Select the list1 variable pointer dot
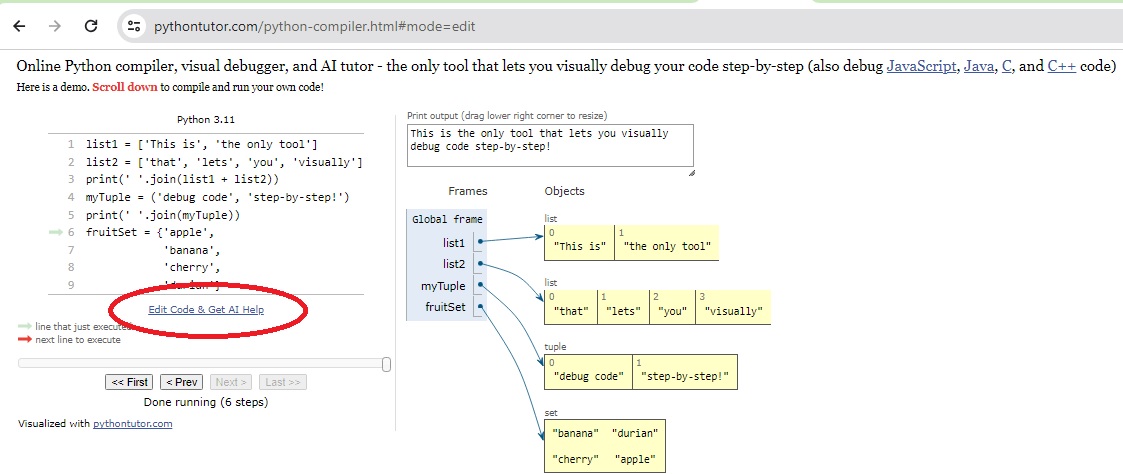This screenshot has height=474, width=1123. [480, 241]
